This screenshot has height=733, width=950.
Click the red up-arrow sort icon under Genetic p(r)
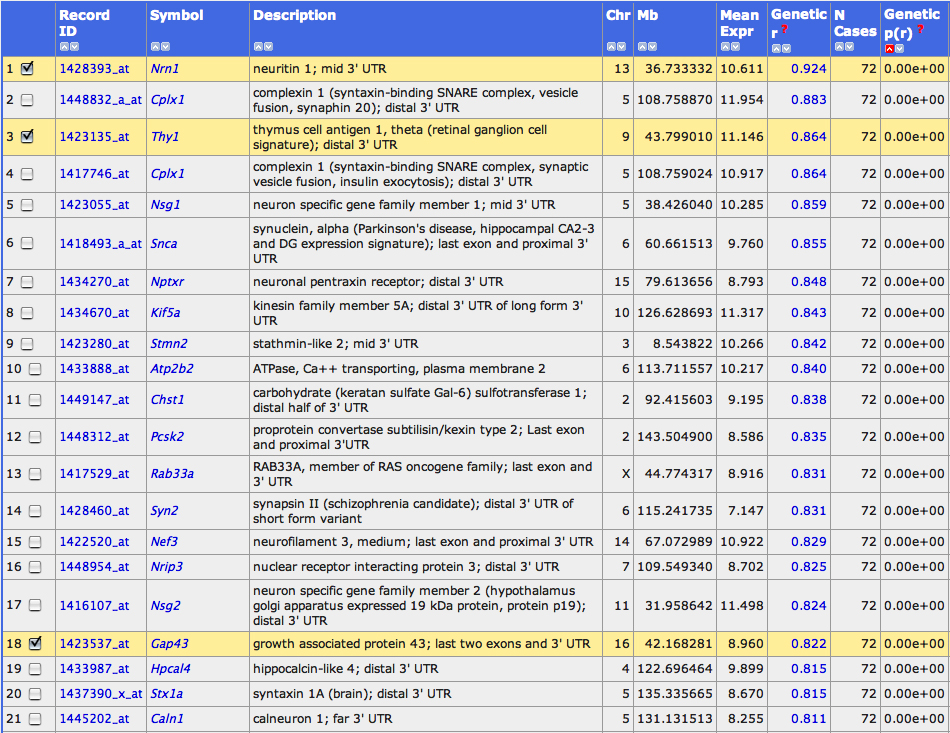tap(888, 48)
